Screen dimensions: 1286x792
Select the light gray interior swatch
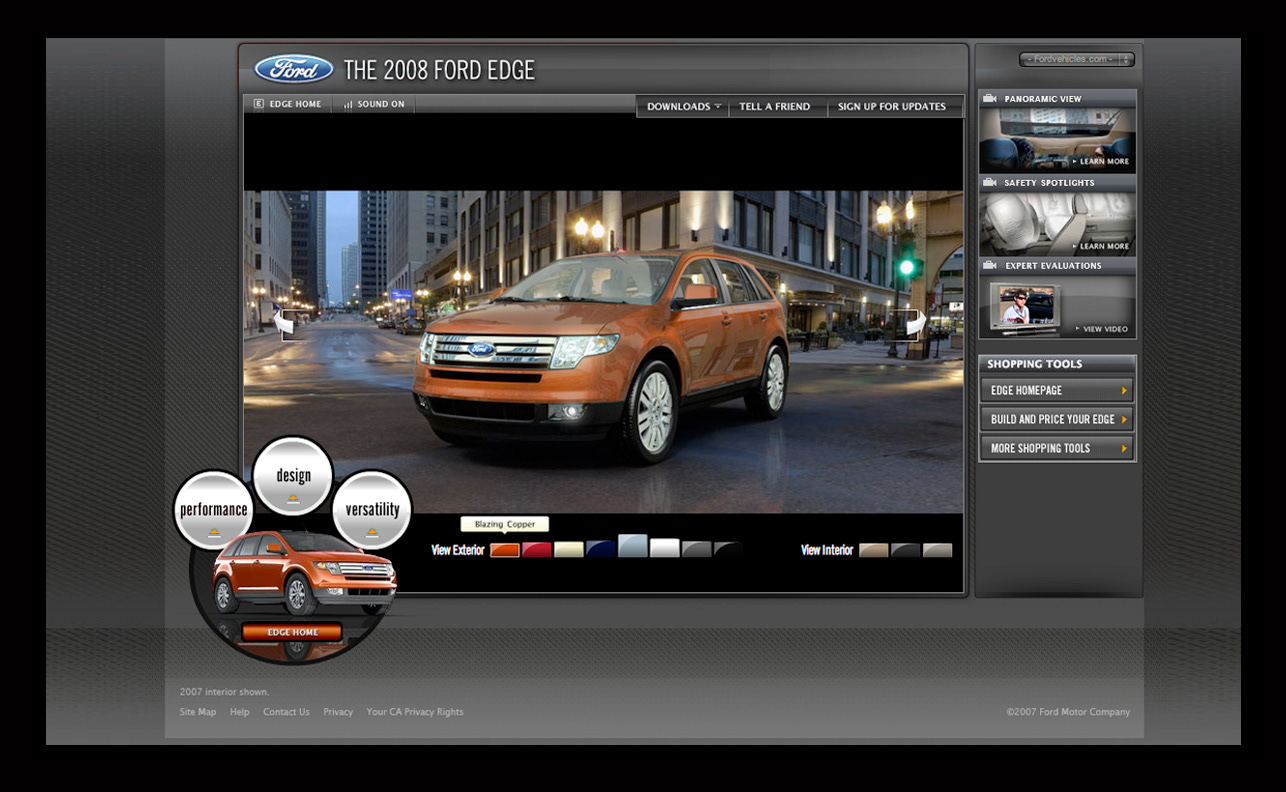[x=938, y=550]
